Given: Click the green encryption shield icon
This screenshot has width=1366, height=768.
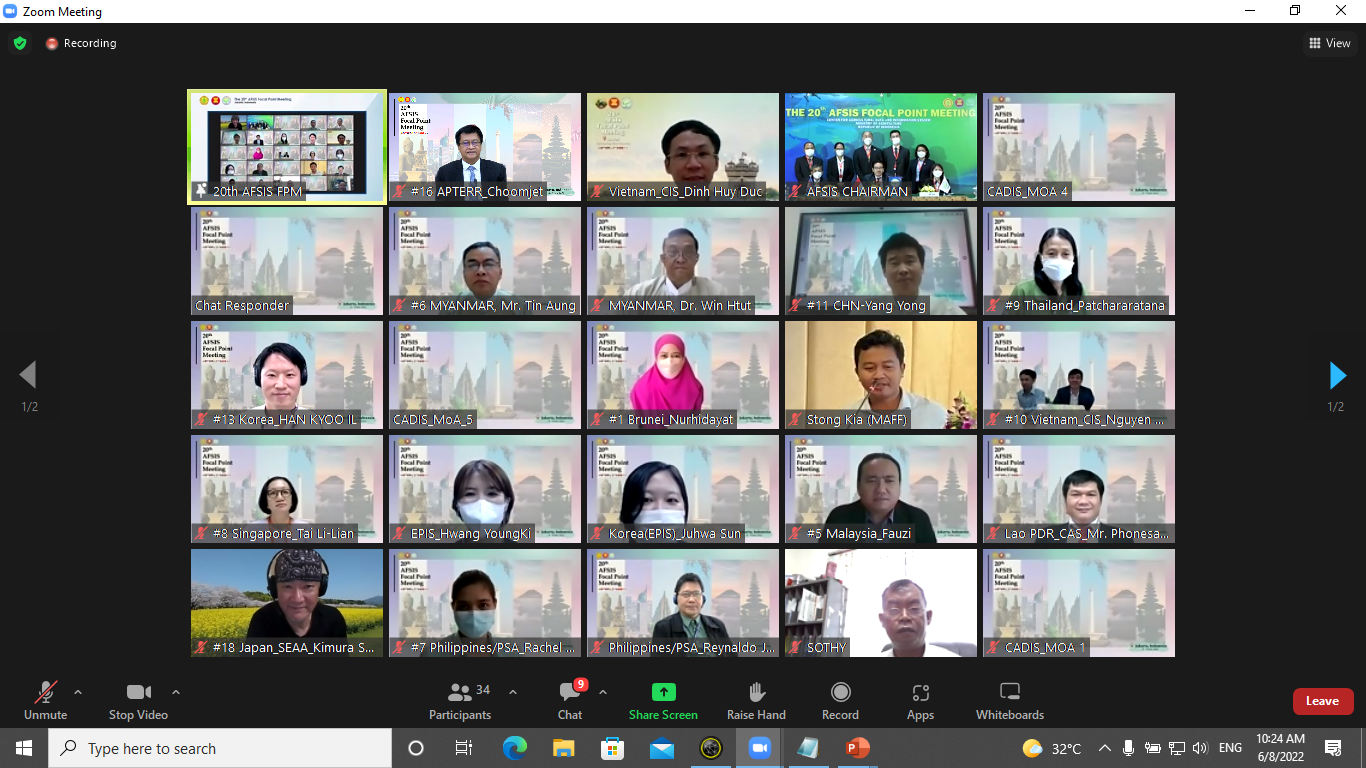Looking at the screenshot, I should 19,43.
